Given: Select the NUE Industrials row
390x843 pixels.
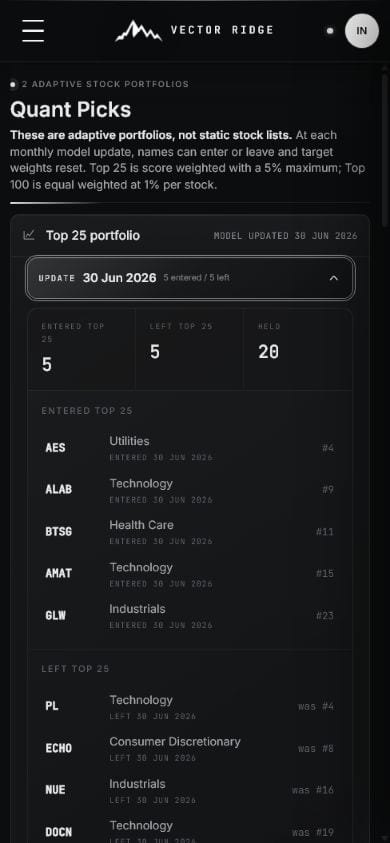Looking at the screenshot, I should tap(190, 790).
